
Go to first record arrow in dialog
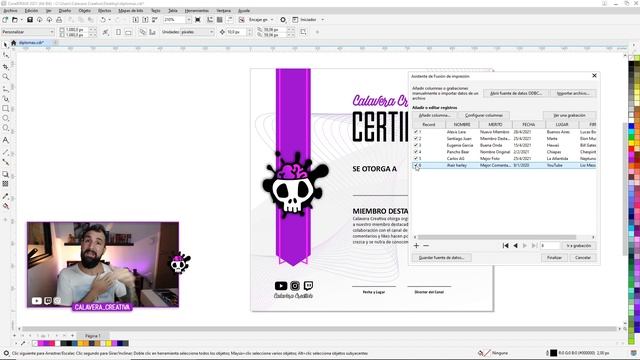pyautogui.click(x=505, y=246)
